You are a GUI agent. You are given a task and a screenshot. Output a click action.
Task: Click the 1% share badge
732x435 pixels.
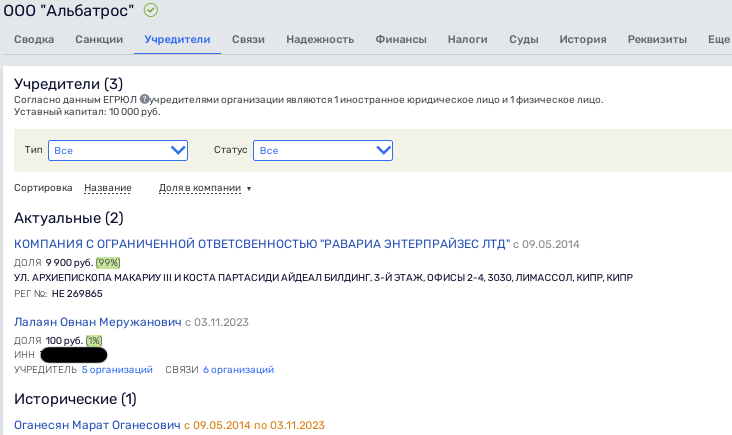click(x=94, y=341)
